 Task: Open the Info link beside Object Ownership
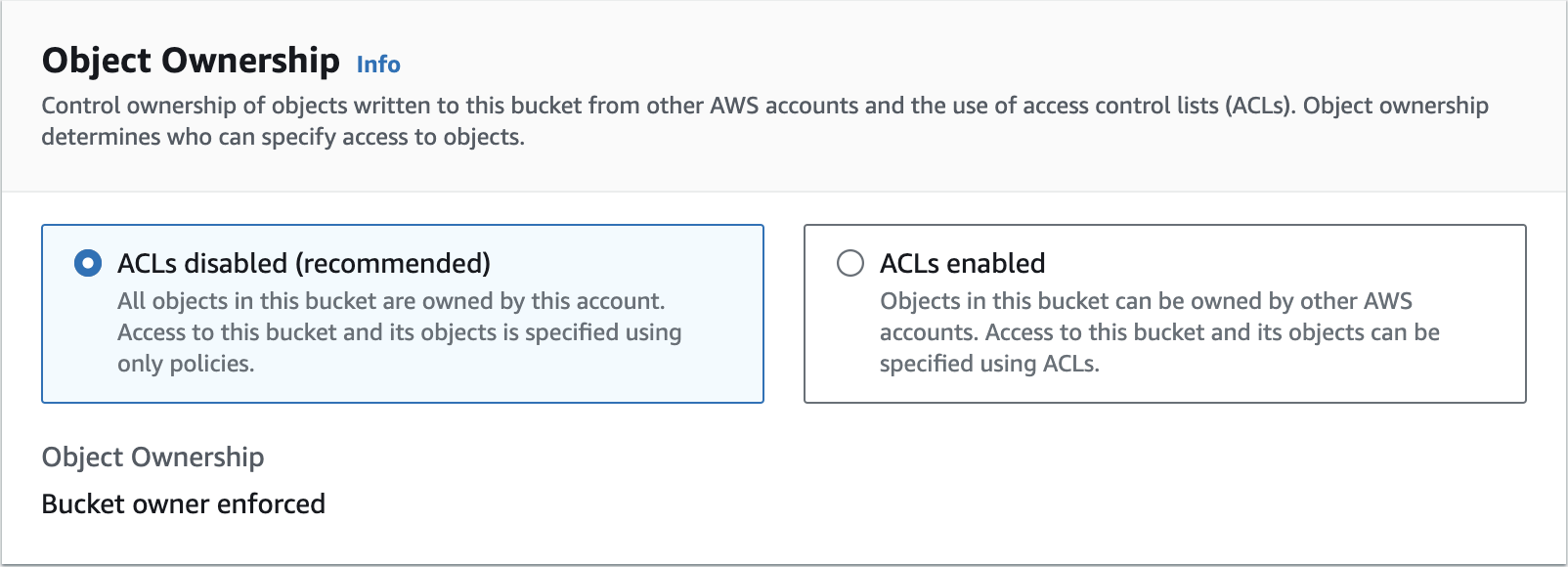coord(378,65)
